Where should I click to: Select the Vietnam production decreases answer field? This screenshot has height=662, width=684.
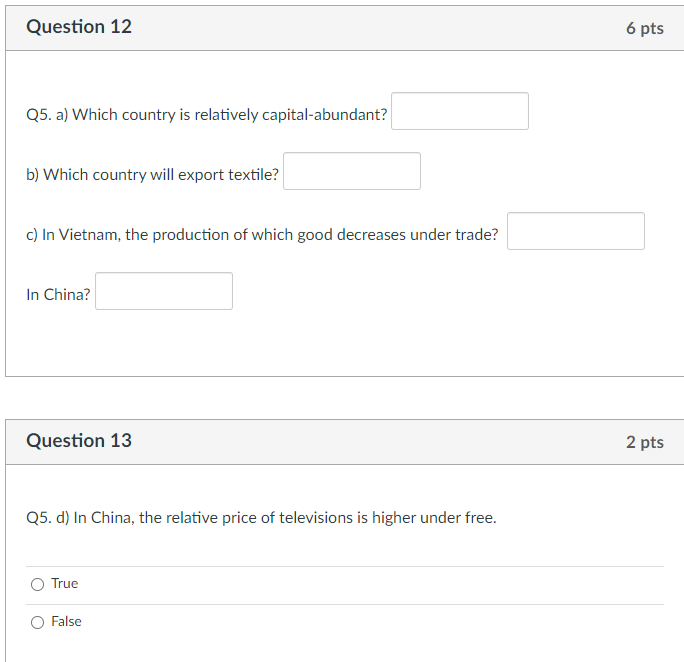[x=576, y=231]
